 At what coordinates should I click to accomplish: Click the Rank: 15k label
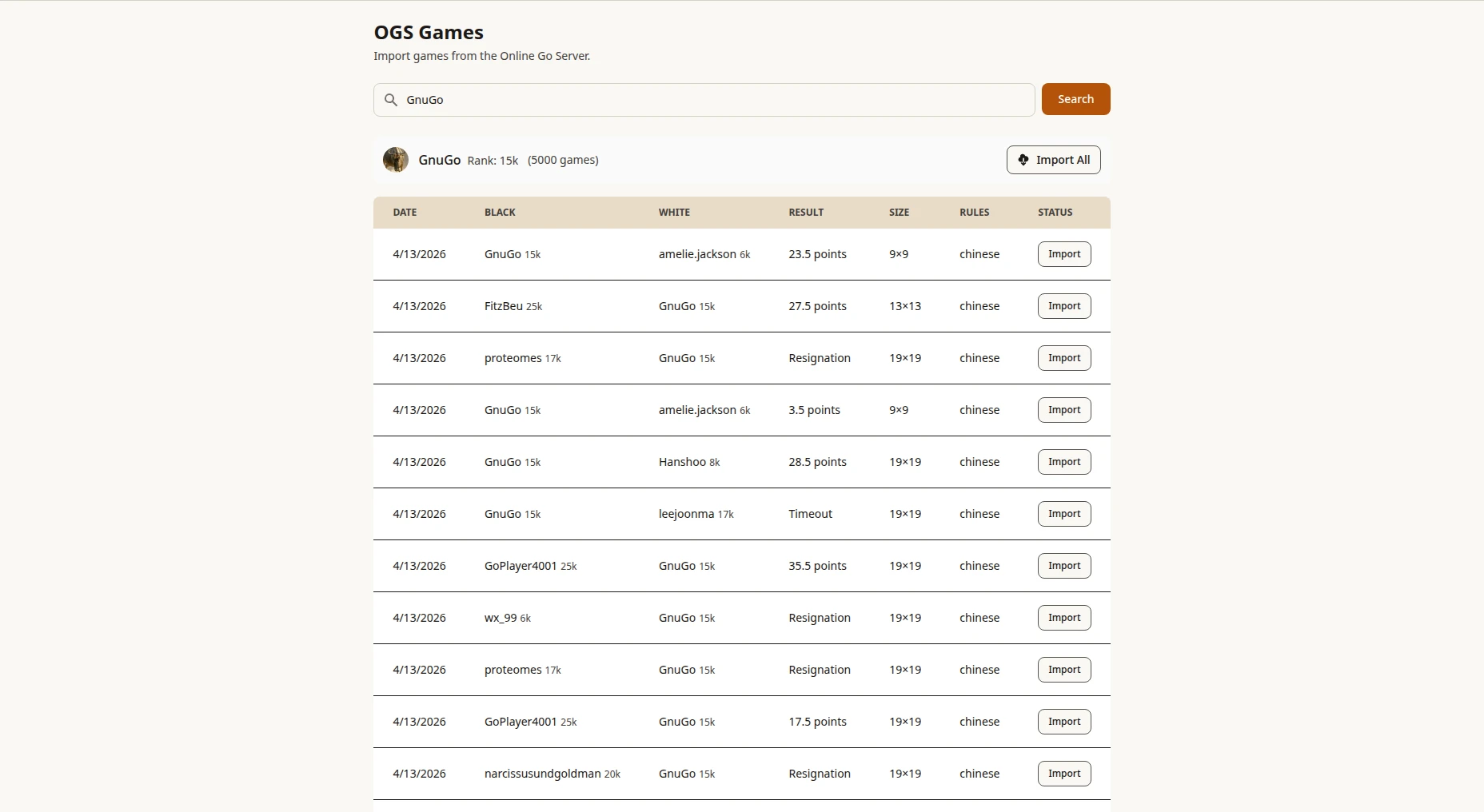[x=493, y=161]
